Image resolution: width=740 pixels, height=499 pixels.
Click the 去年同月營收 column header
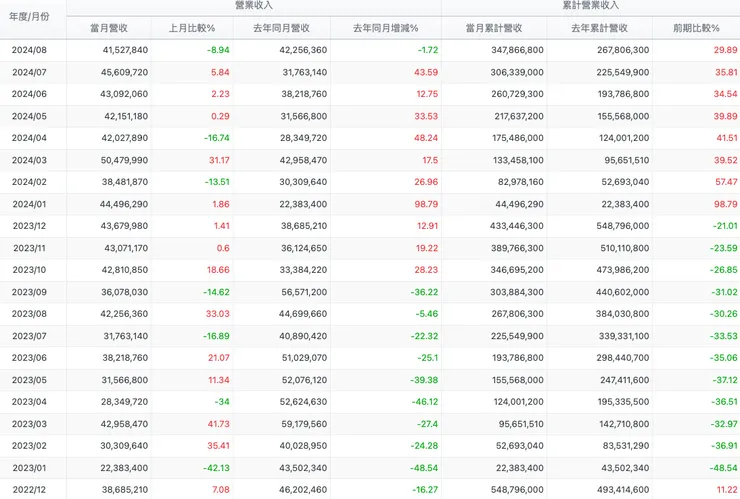[x=282, y=28]
